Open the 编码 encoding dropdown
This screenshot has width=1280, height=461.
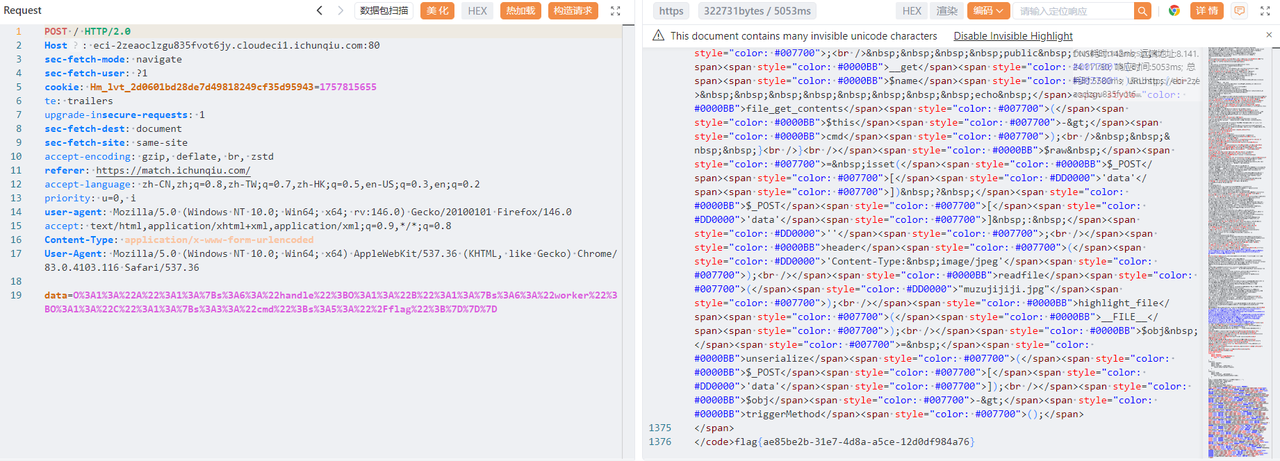click(988, 11)
